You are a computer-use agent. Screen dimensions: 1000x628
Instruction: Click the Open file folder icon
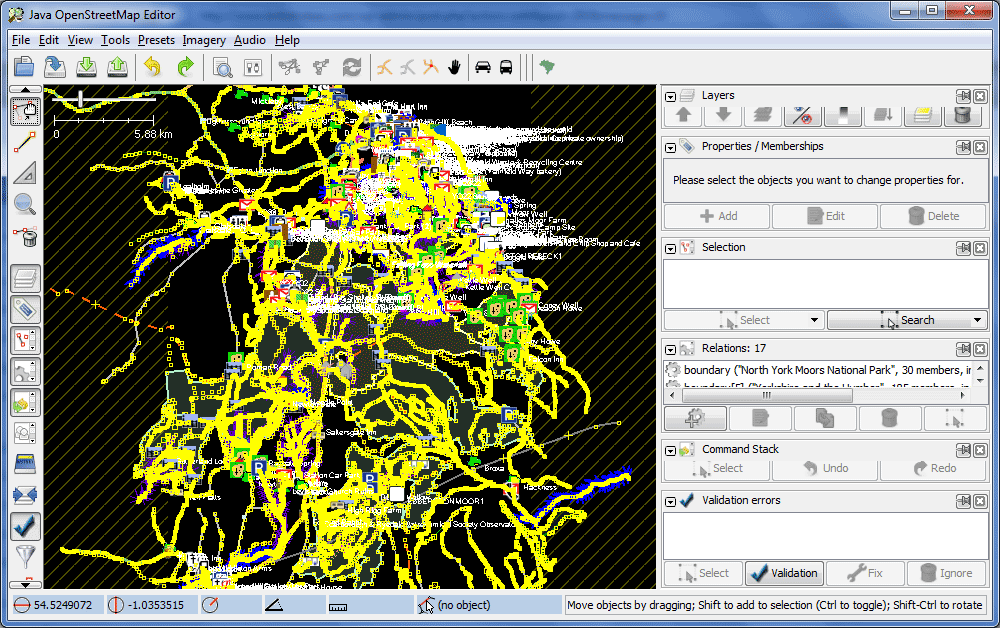point(24,66)
